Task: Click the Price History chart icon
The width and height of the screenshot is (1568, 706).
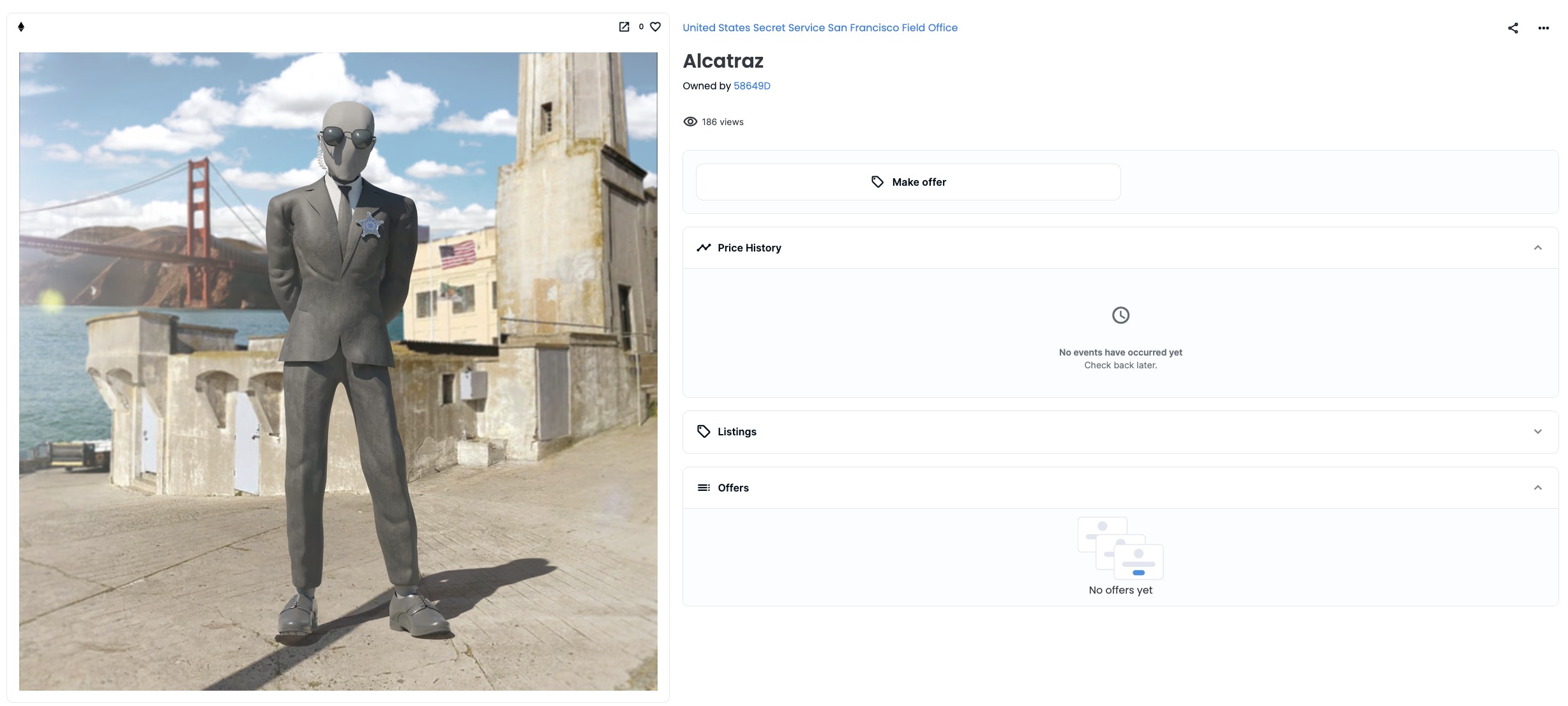Action: (704, 248)
